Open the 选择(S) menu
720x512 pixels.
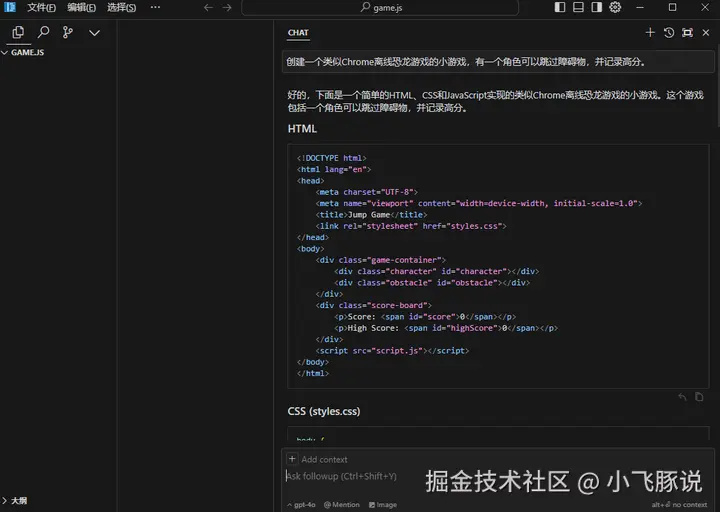pos(121,7)
